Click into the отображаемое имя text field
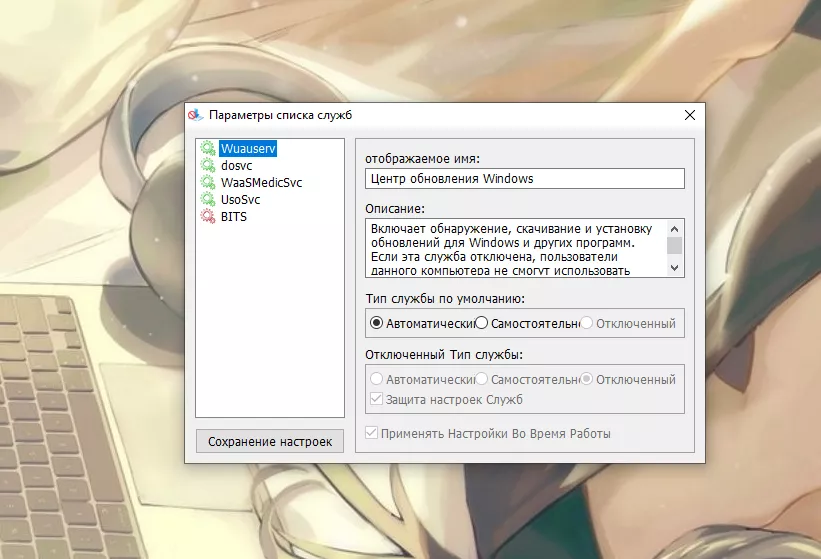This screenshot has height=559, width=821. click(x=524, y=179)
